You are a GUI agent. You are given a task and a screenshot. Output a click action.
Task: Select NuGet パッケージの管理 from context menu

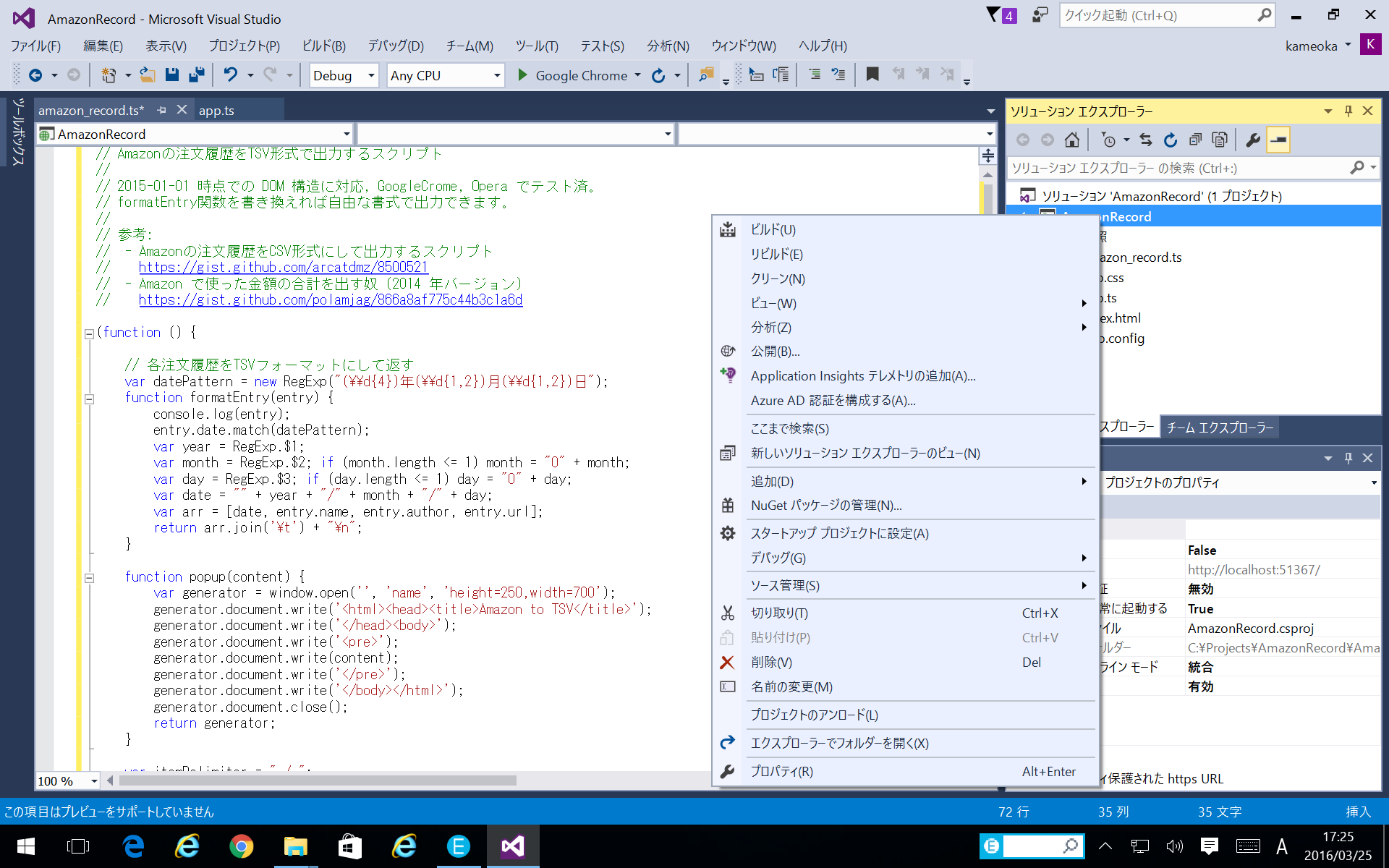click(825, 506)
